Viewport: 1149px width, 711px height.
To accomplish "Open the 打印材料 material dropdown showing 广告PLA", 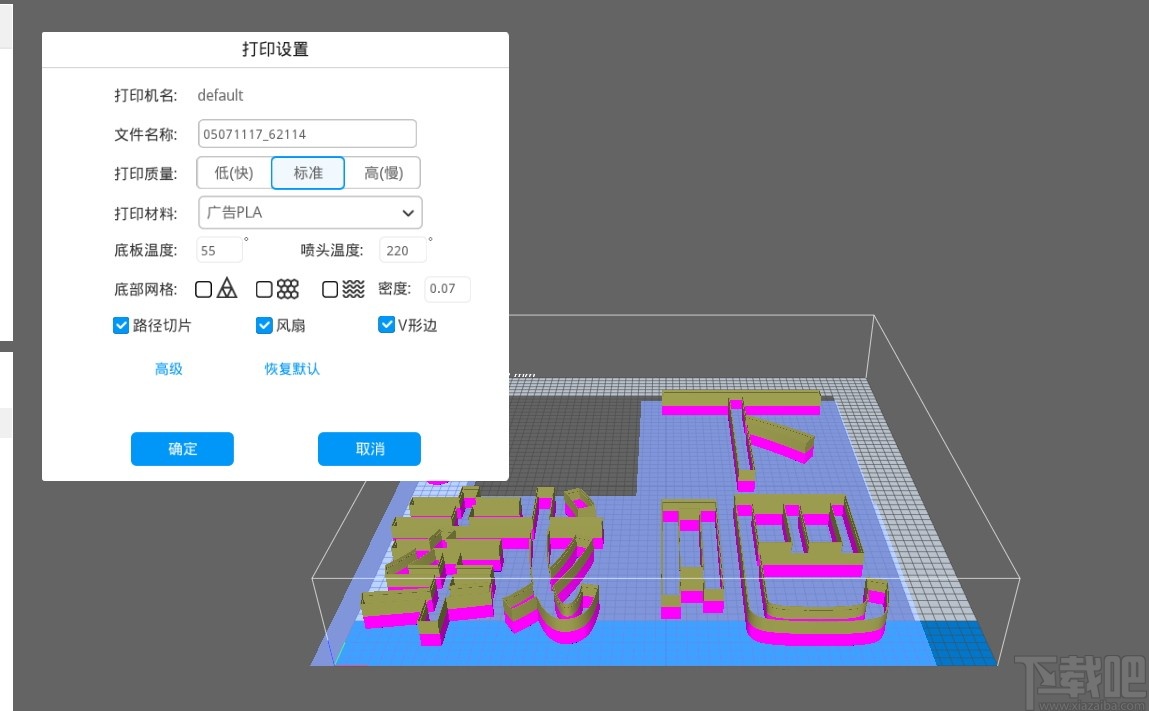I will (310, 213).
